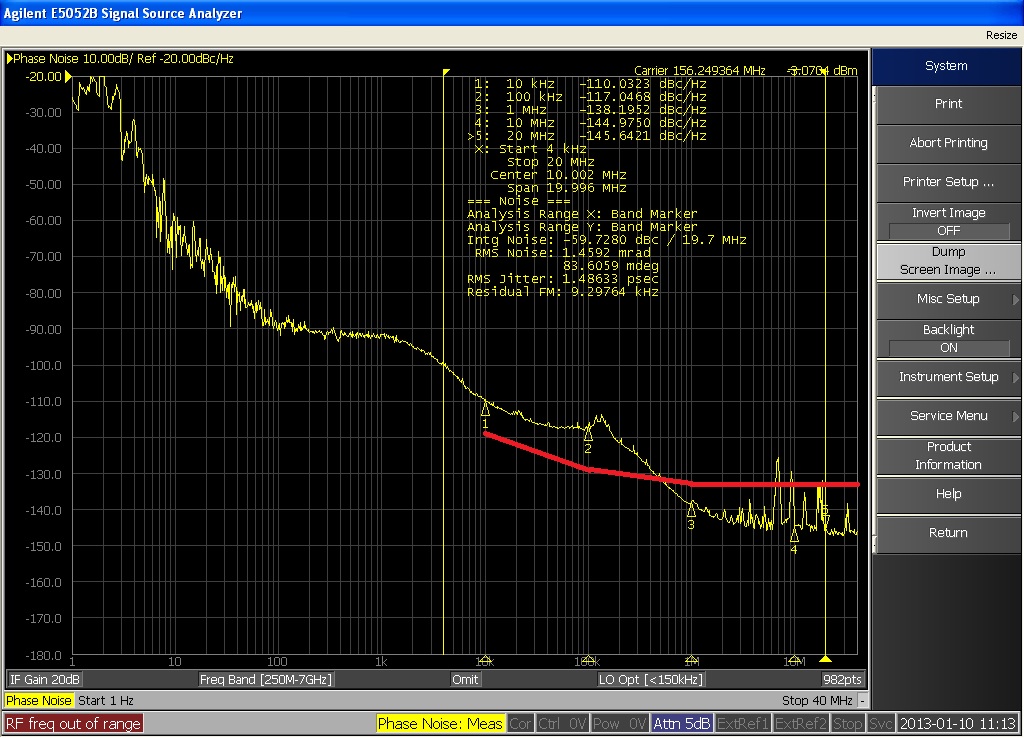Toggle Invert Image OFF setting
This screenshot has height=738, width=1024.
tap(948, 230)
